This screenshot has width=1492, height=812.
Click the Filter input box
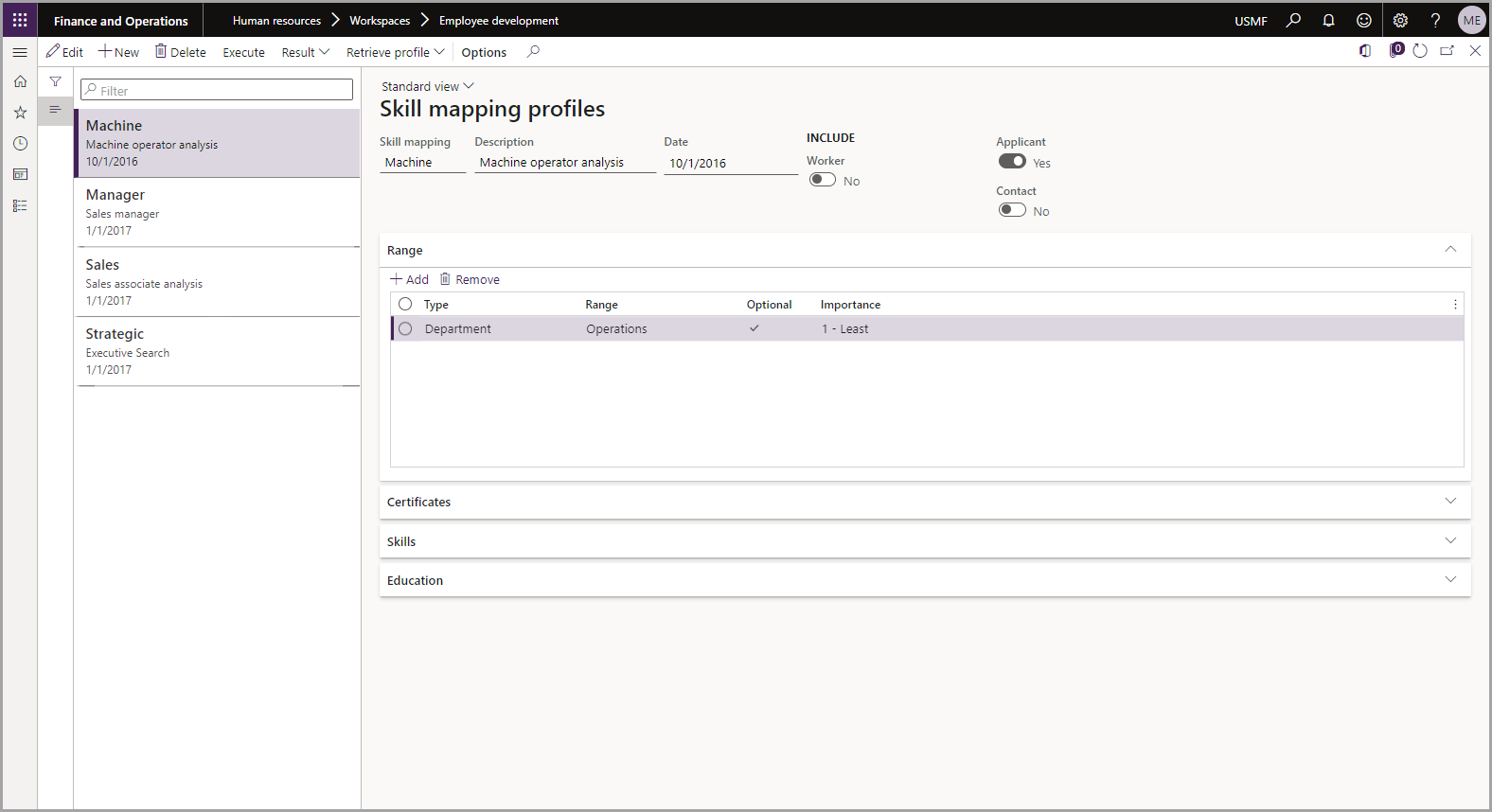217,90
